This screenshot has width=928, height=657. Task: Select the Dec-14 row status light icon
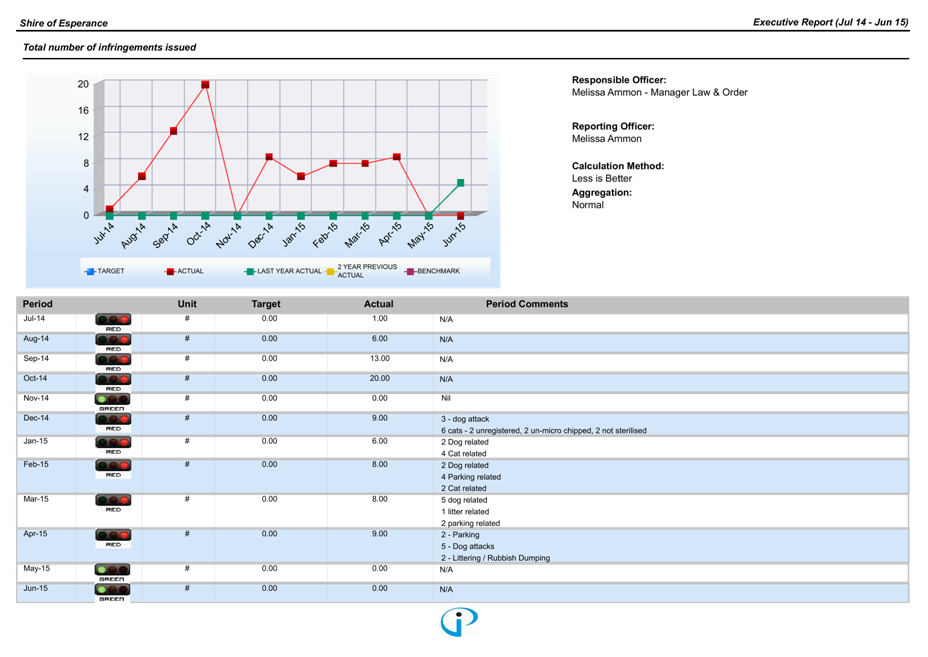point(113,419)
